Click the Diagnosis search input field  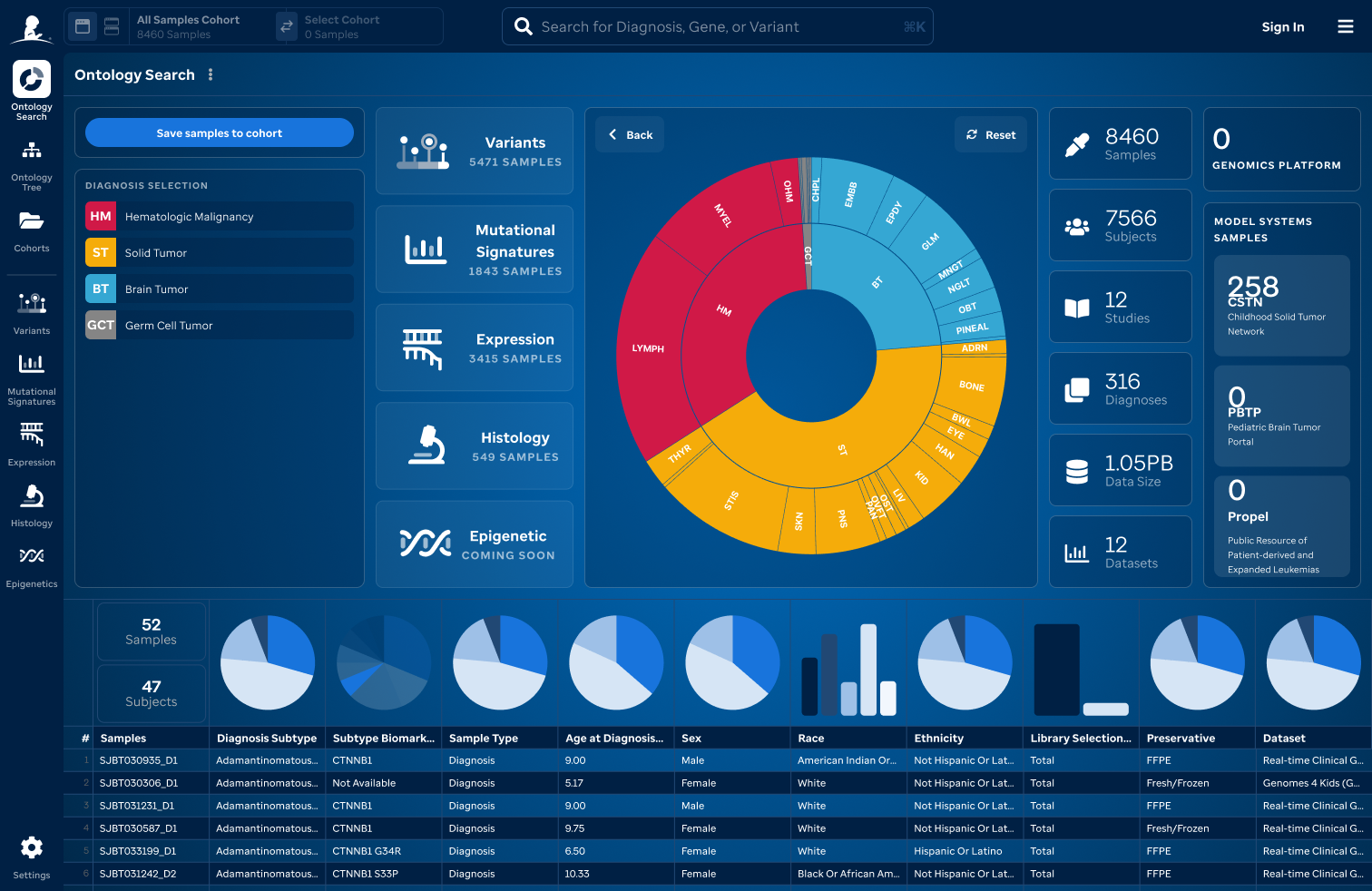tap(717, 26)
